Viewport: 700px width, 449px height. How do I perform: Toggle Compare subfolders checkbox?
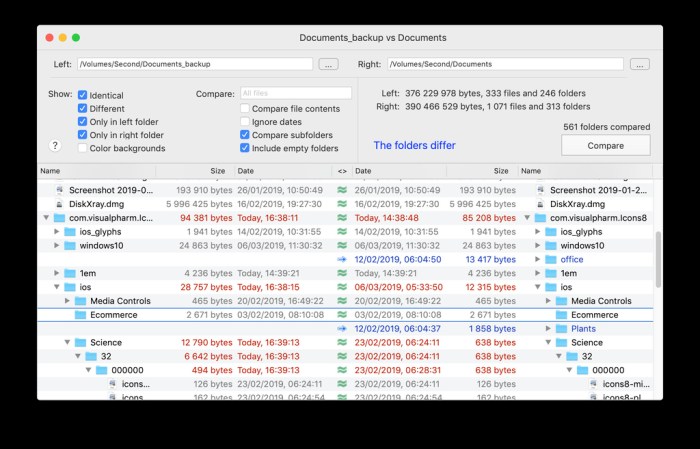[x=245, y=135]
